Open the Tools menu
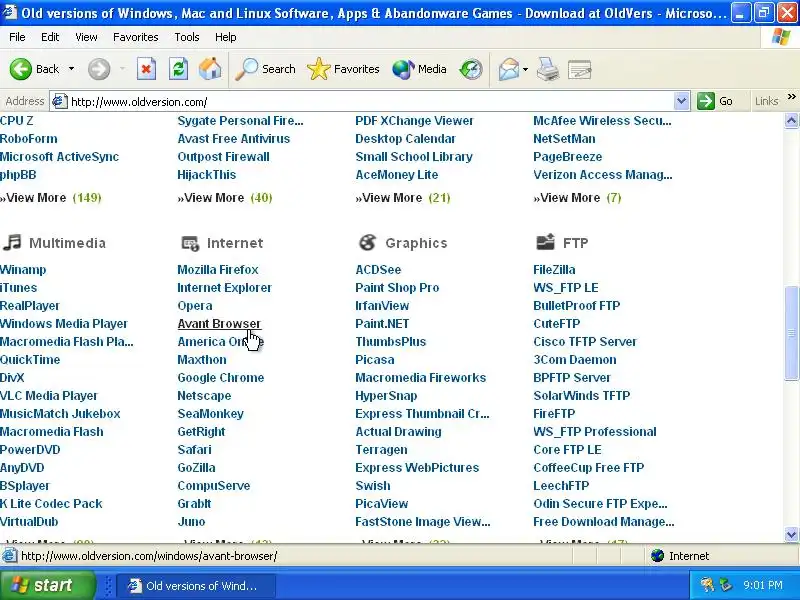 click(187, 37)
